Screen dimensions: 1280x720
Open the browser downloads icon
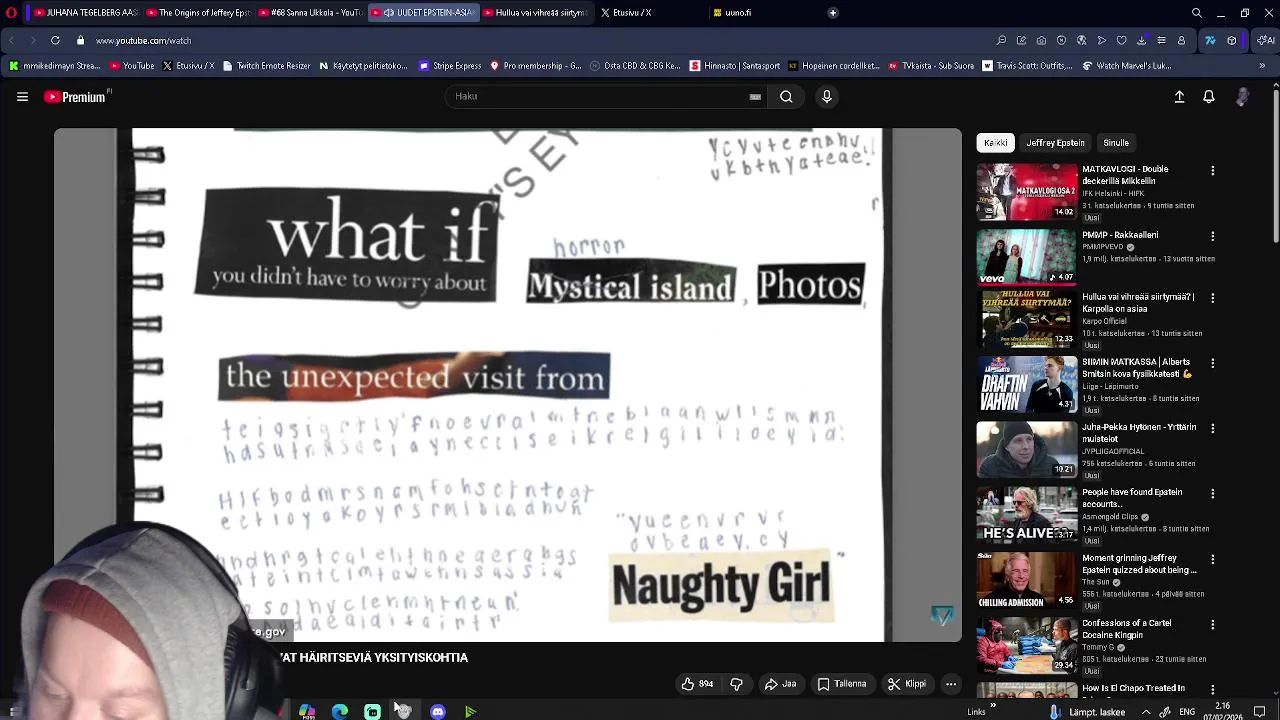pyautogui.click(x=1141, y=41)
